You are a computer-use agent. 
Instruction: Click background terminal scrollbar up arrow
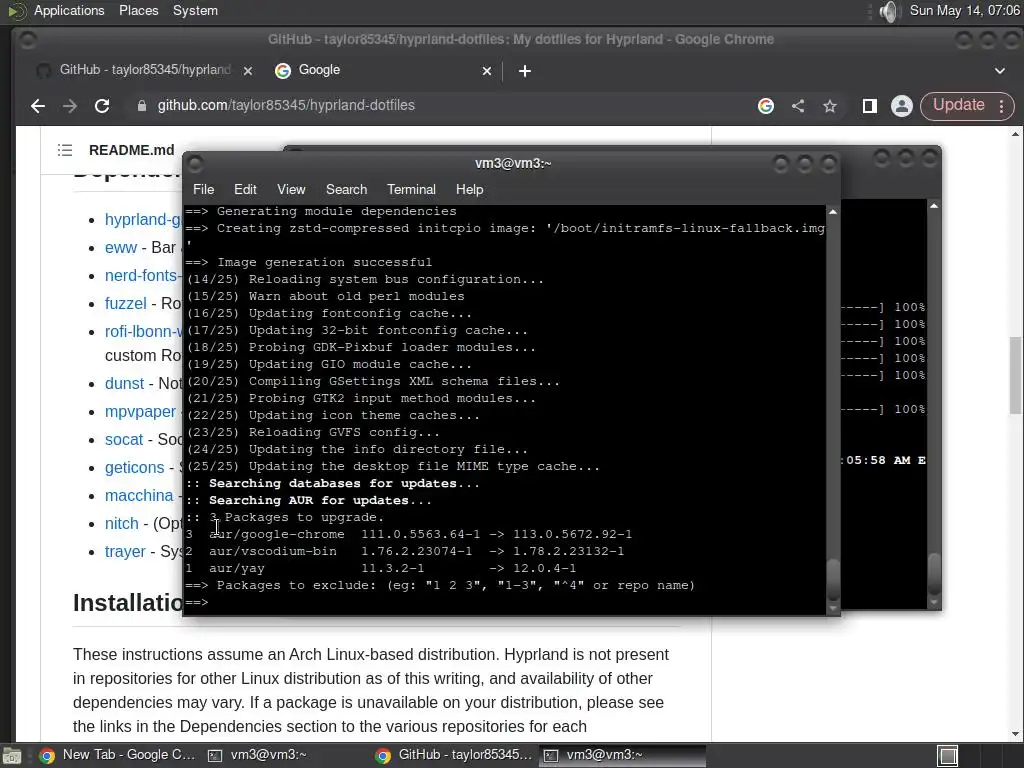[x=935, y=206]
